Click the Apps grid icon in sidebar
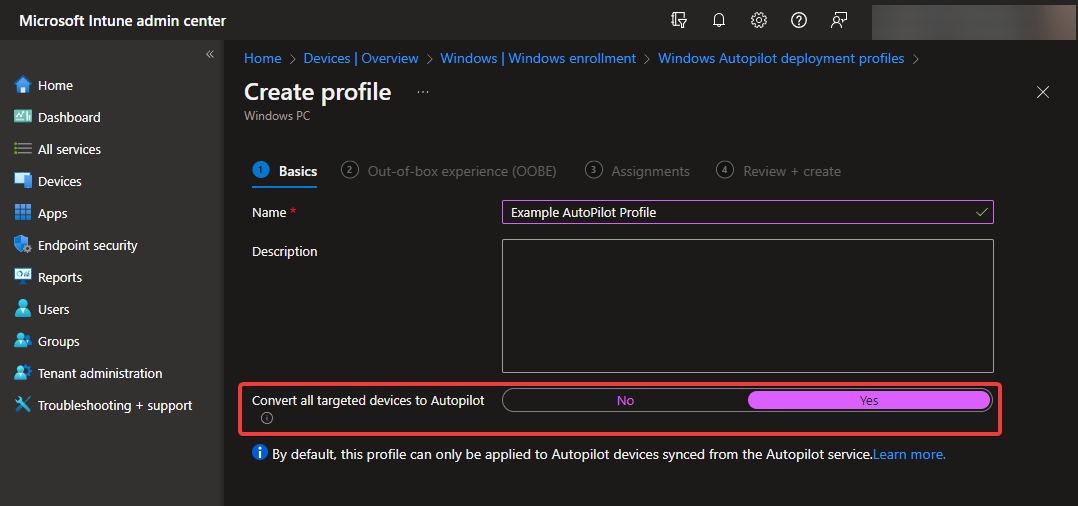1078x506 pixels. click(23, 213)
